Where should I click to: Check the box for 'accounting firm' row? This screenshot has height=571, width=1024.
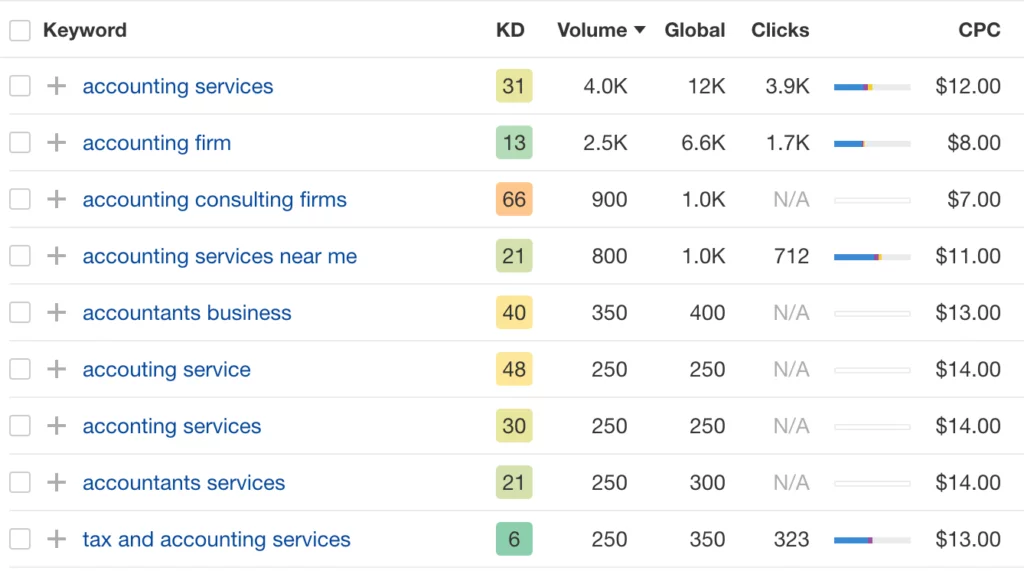(20, 143)
